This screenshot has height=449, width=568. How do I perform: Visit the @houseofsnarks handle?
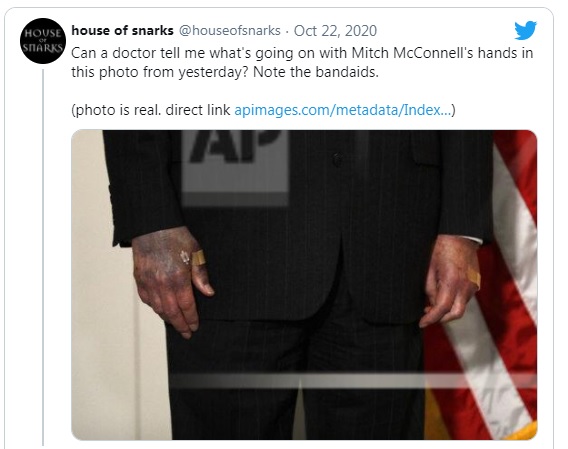pos(230,31)
